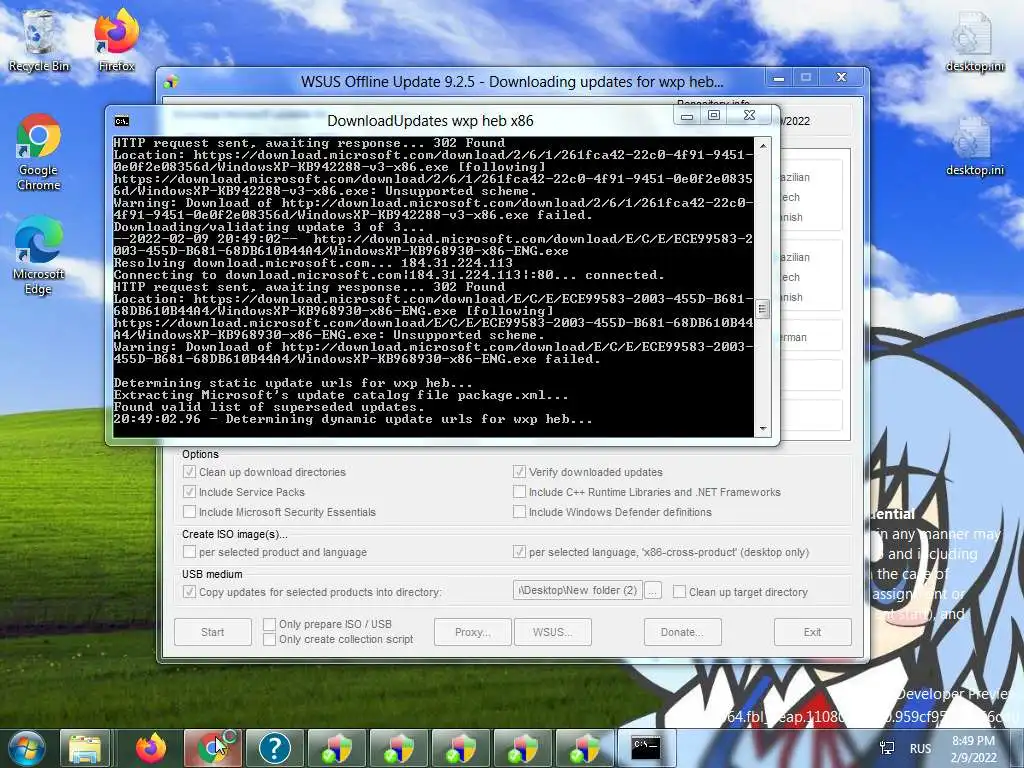Toggle Verify downloaded updates checkbox
The width and height of the screenshot is (1024, 768).
pos(519,472)
